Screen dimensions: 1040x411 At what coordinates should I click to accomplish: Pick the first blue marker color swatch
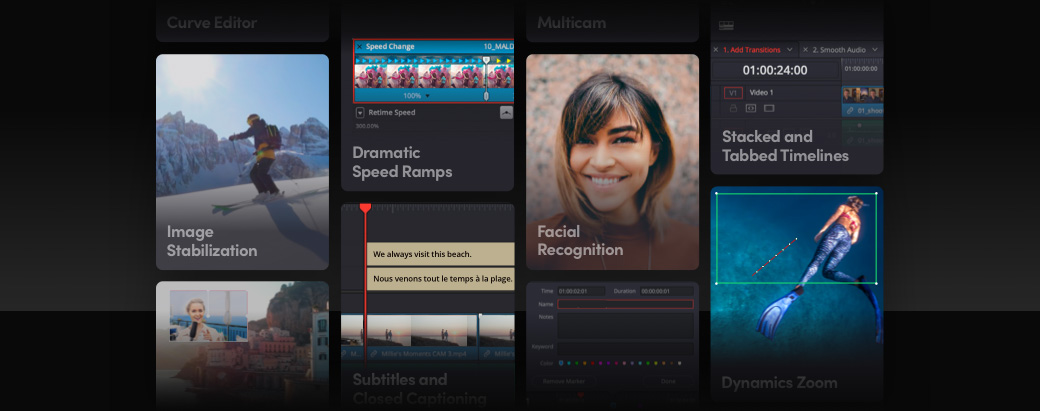pos(561,363)
